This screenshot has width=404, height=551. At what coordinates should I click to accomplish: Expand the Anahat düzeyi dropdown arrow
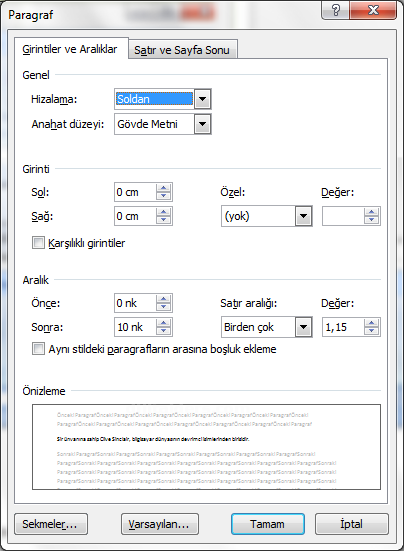(202, 124)
